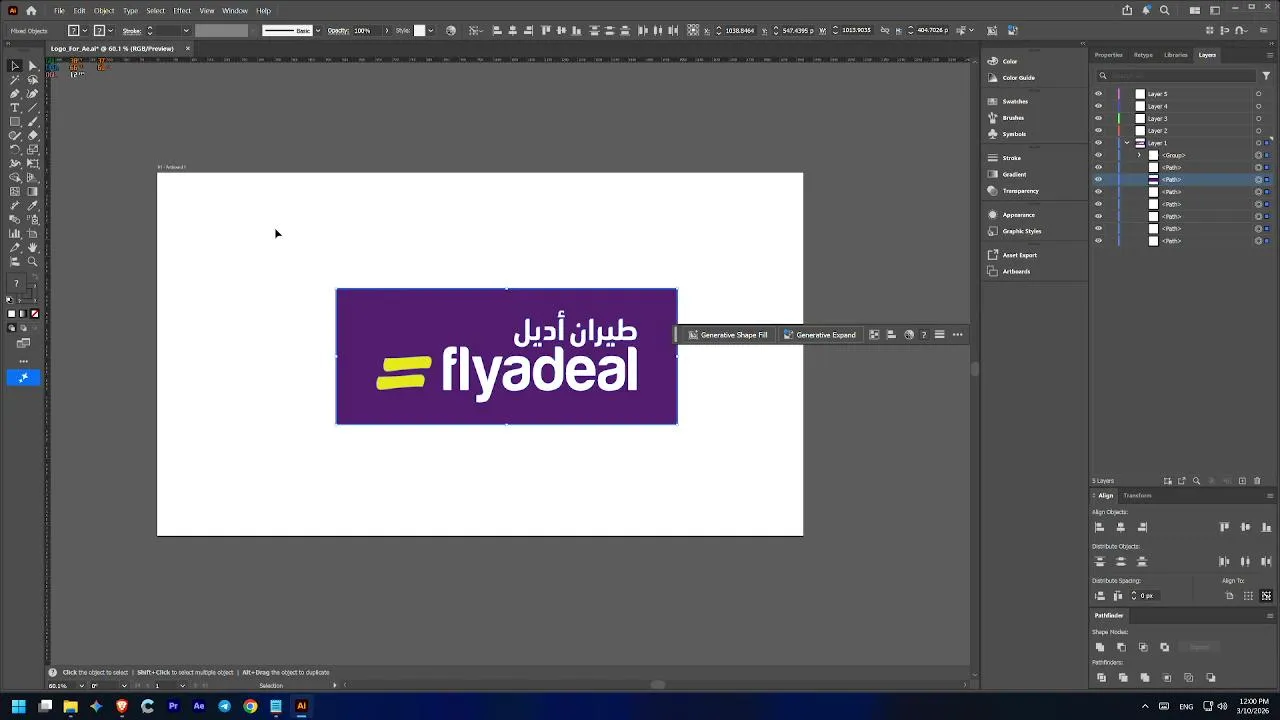Screen dimensions: 1280x720
Task: Click the Layers panel filter icon
Action: (1267, 75)
